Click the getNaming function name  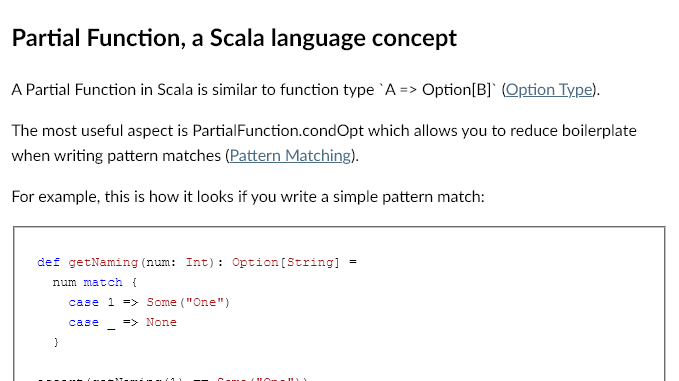[103, 263]
